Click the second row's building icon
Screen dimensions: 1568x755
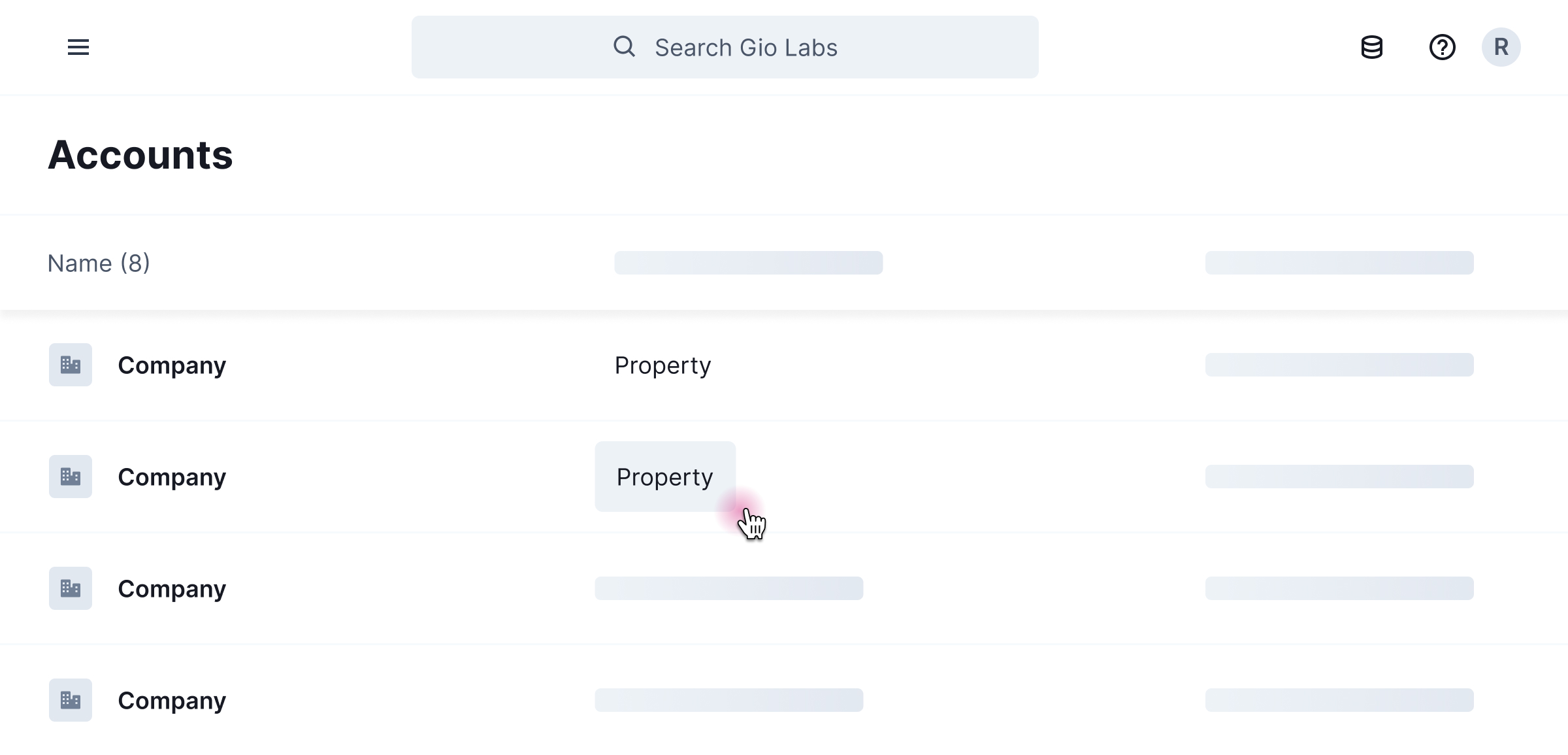pos(71,477)
